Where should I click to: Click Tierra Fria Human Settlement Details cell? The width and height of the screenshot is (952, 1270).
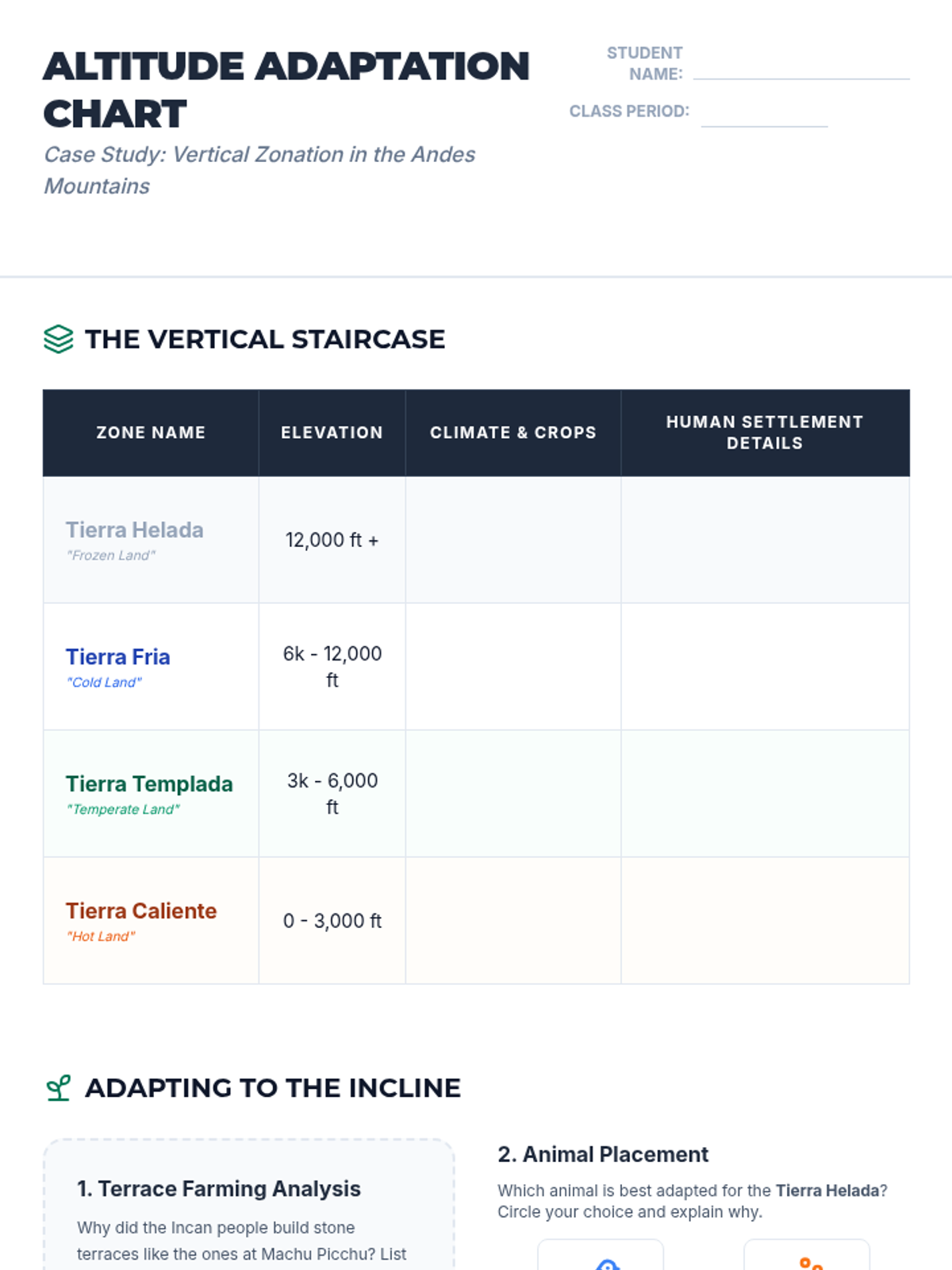tap(765, 667)
